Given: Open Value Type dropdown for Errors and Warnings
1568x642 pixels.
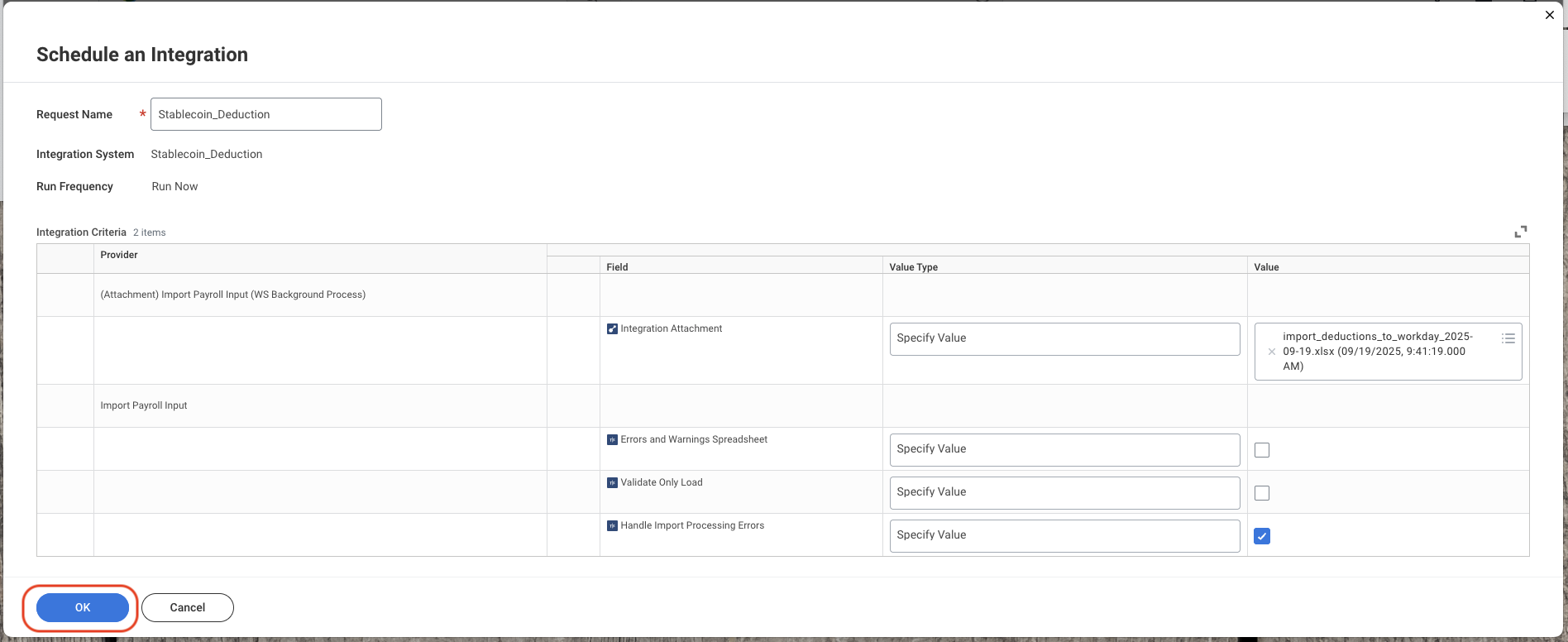Looking at the screenshot, I should click(1064, 450).
